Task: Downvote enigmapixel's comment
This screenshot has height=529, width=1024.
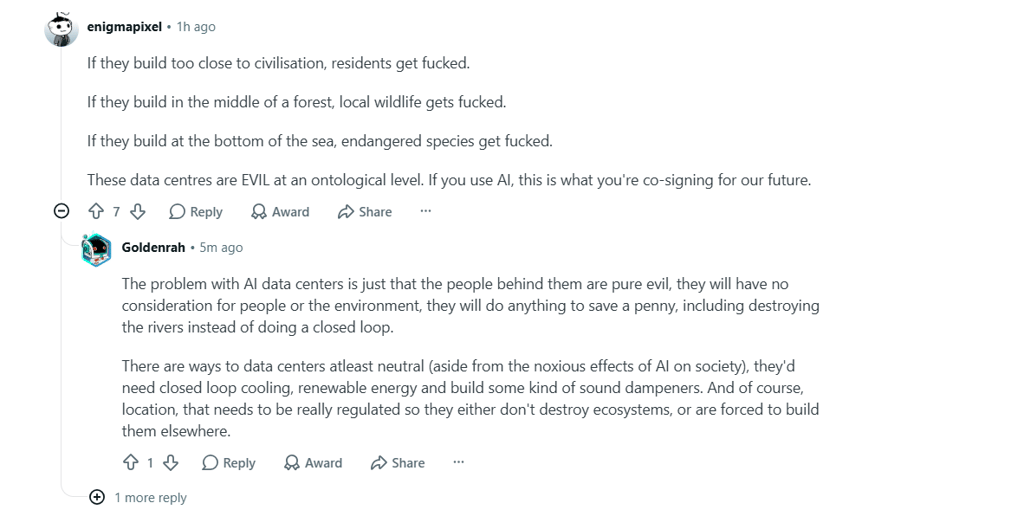Action: (138, 212)
